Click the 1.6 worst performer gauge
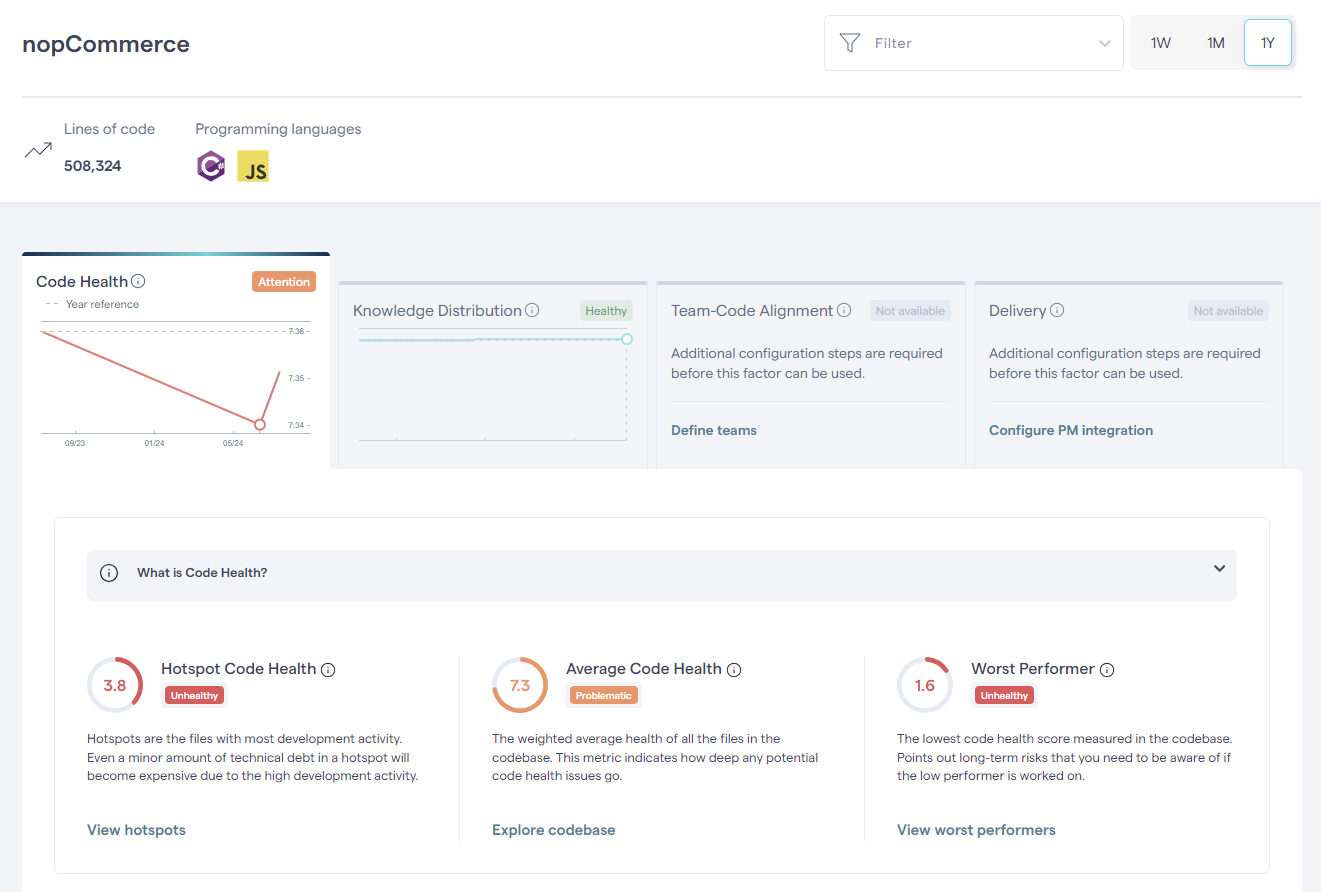 coord(925,685)
